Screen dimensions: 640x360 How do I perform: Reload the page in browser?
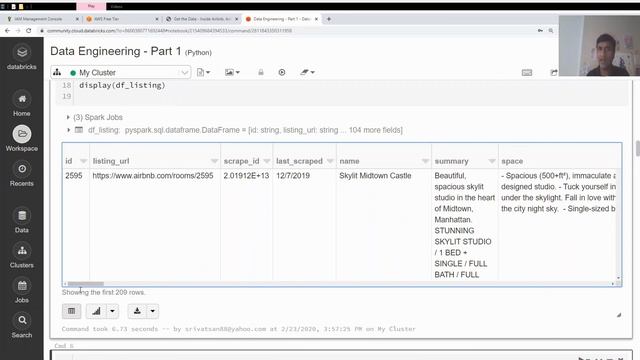pos(29,31)
